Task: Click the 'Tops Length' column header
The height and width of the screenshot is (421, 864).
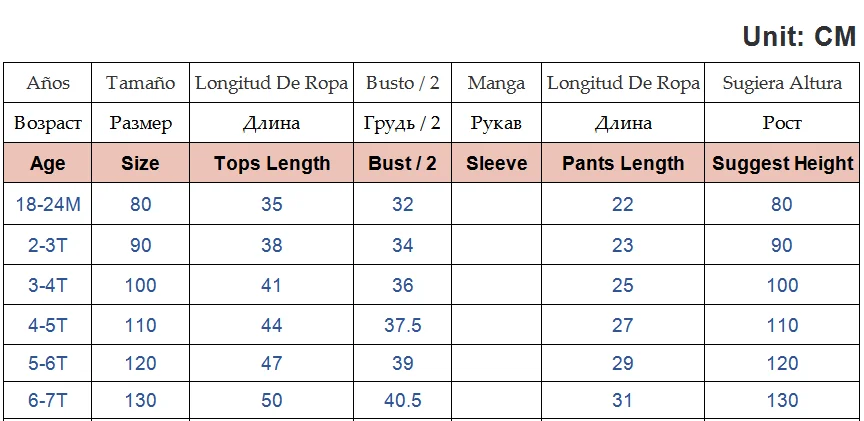Action: pos(272,163)
